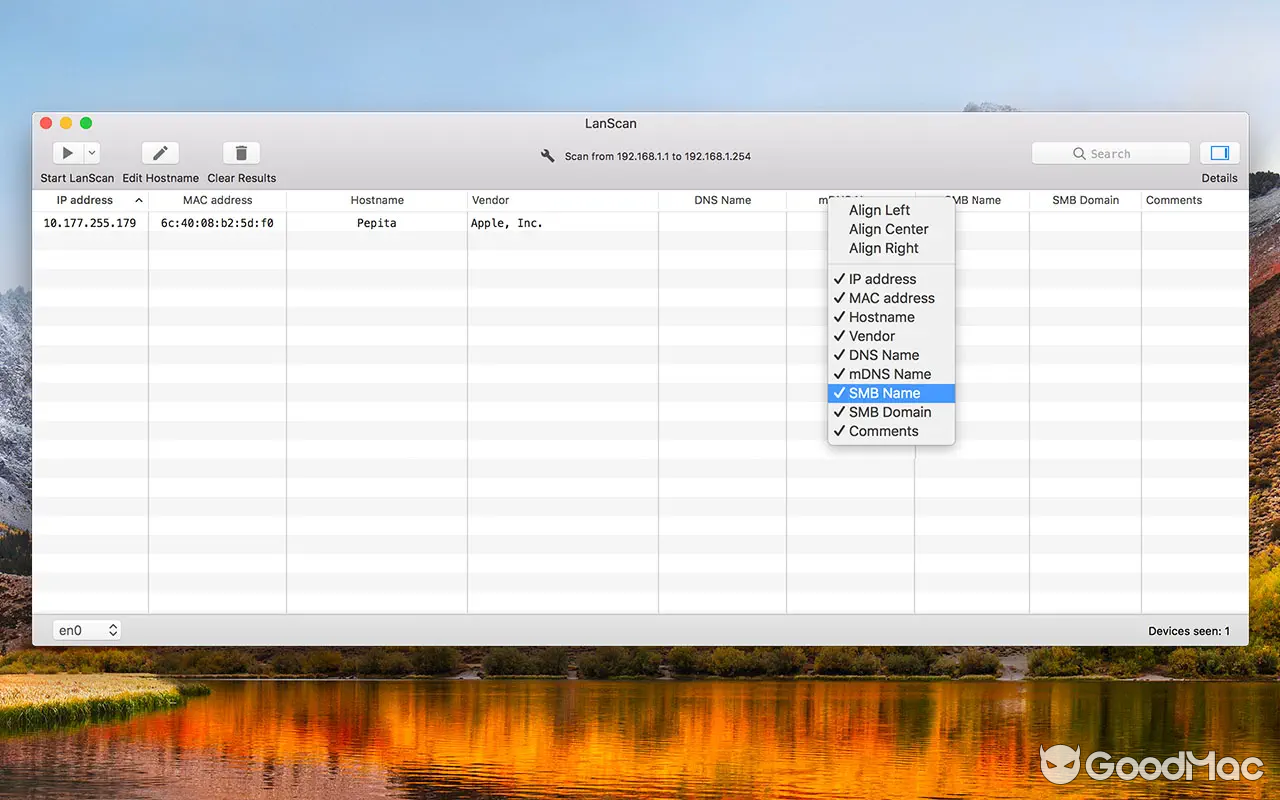1280x800 pixels.
Task: Click the Start LanScan play icon
Action: [x=66, y=152]
